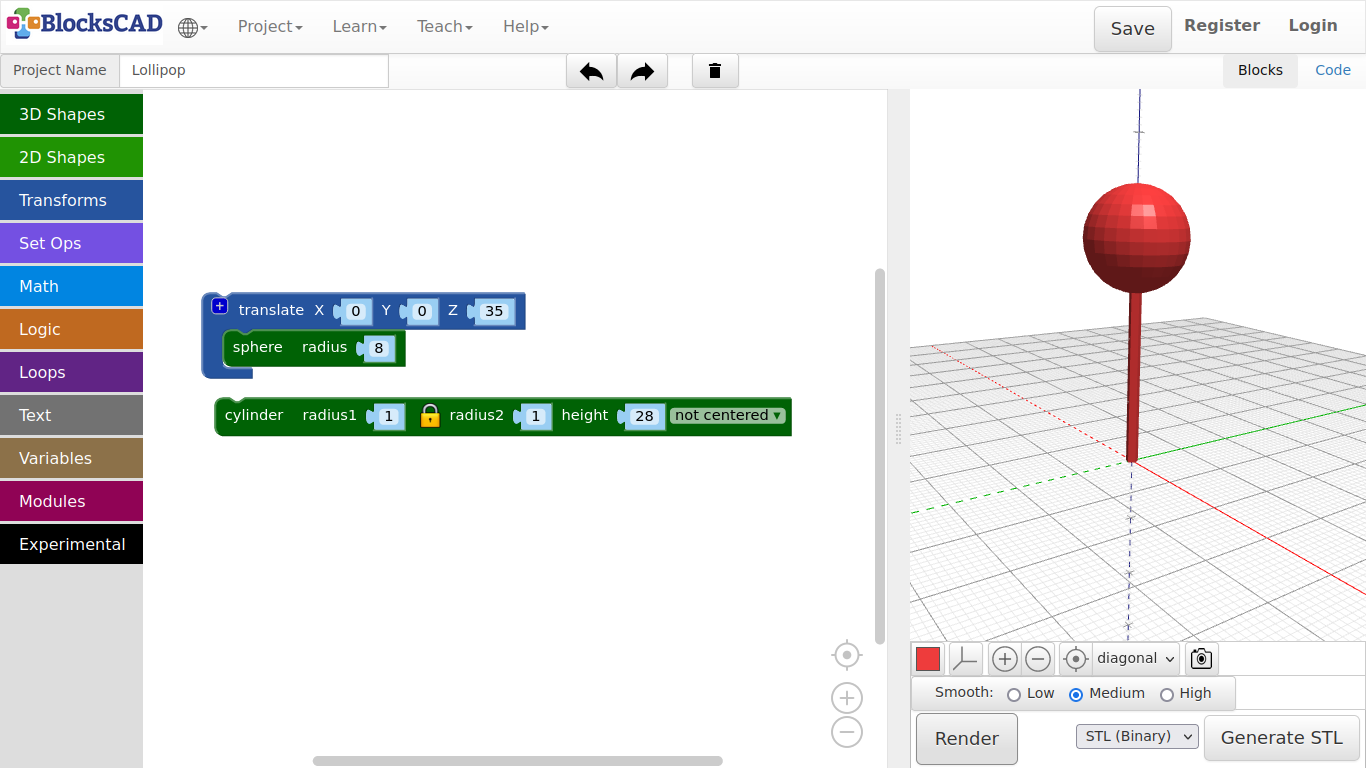Switch to the Code tab
This screenshot has width=1366, height=768.
[x=1332, y=70]
